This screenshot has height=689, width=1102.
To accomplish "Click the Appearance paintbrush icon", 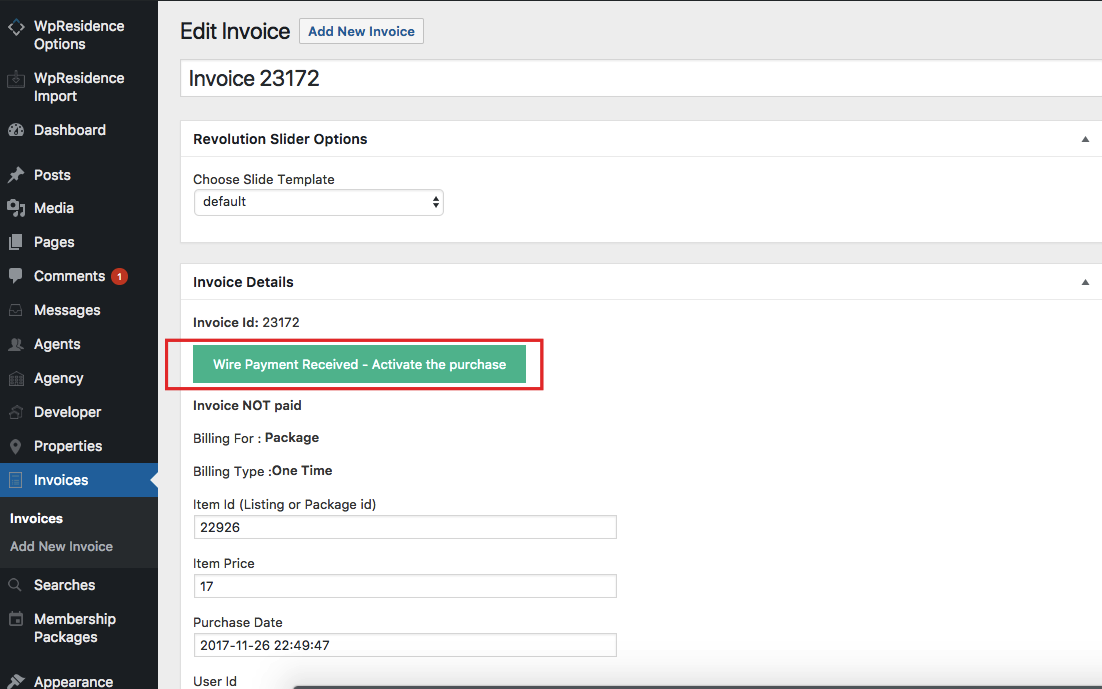I will [16, 681].
